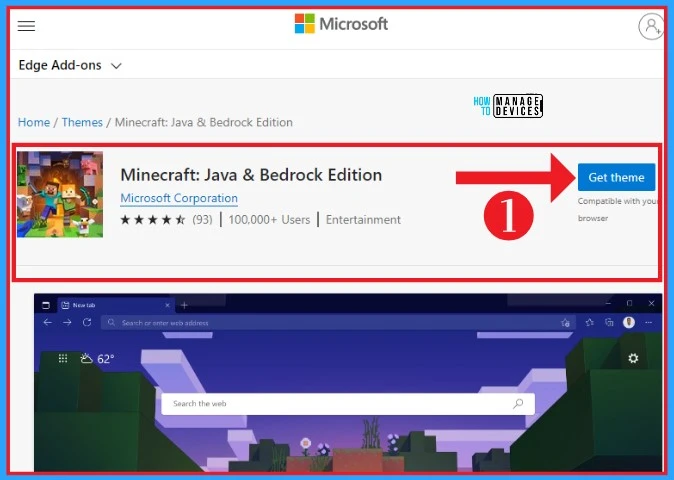Click the Minecraft theme thumbnail image
Screen dimensions: 674x480
tap(60, 194)
